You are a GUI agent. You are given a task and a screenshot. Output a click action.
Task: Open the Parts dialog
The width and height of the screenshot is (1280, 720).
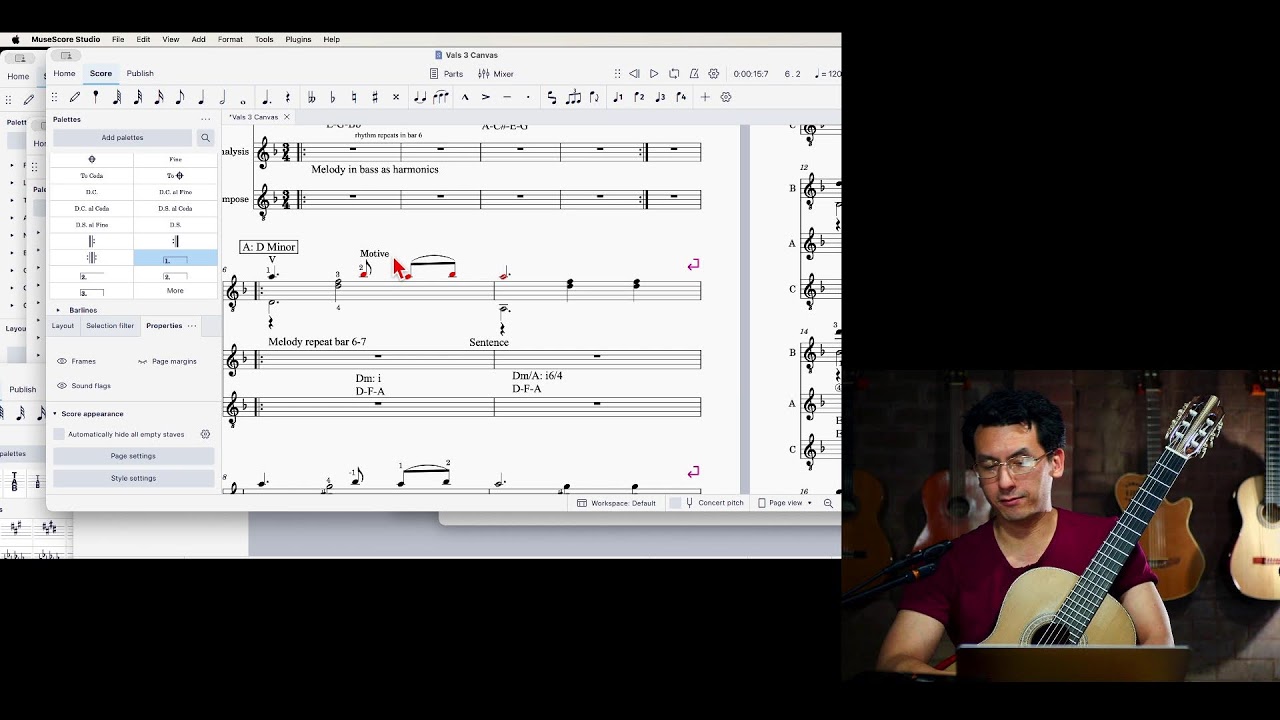coord(446,74)
